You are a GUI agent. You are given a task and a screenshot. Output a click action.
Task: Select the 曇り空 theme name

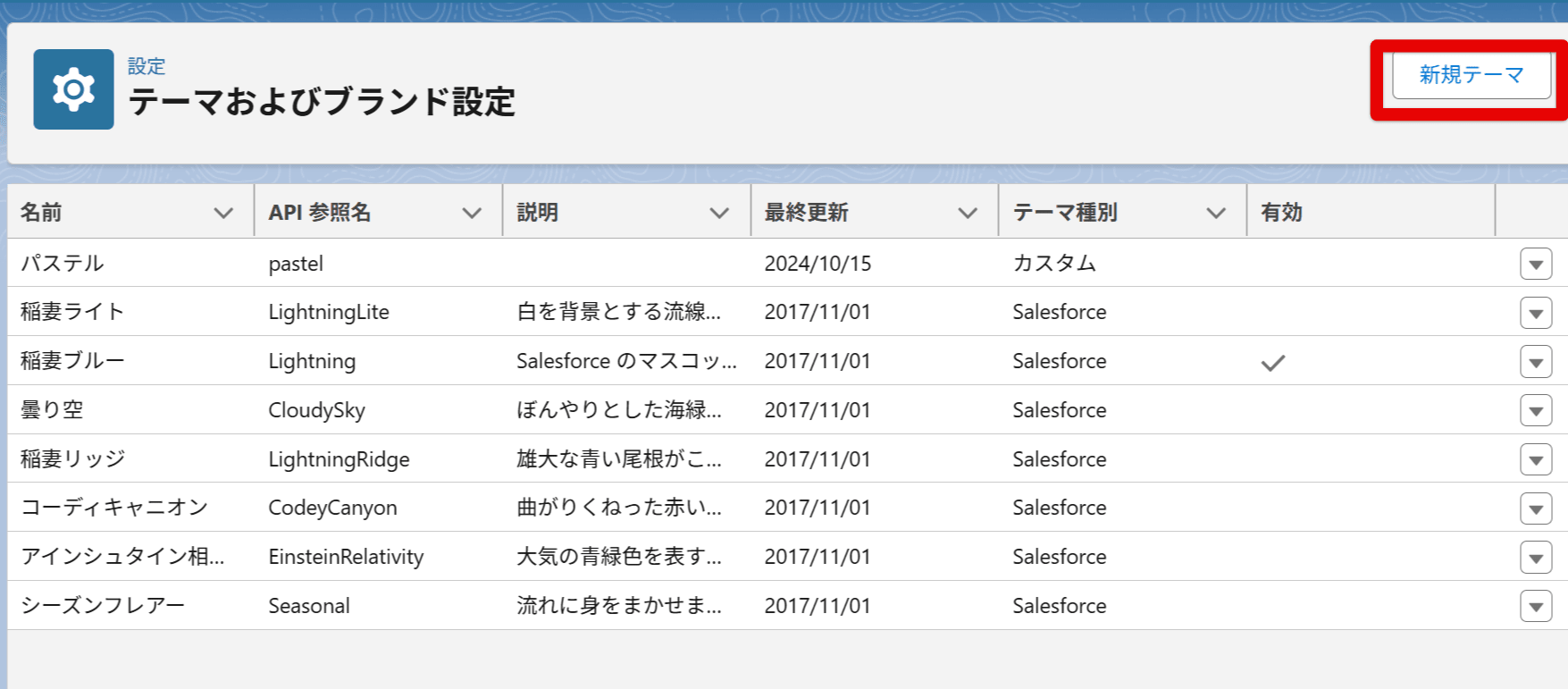point(52,410)
